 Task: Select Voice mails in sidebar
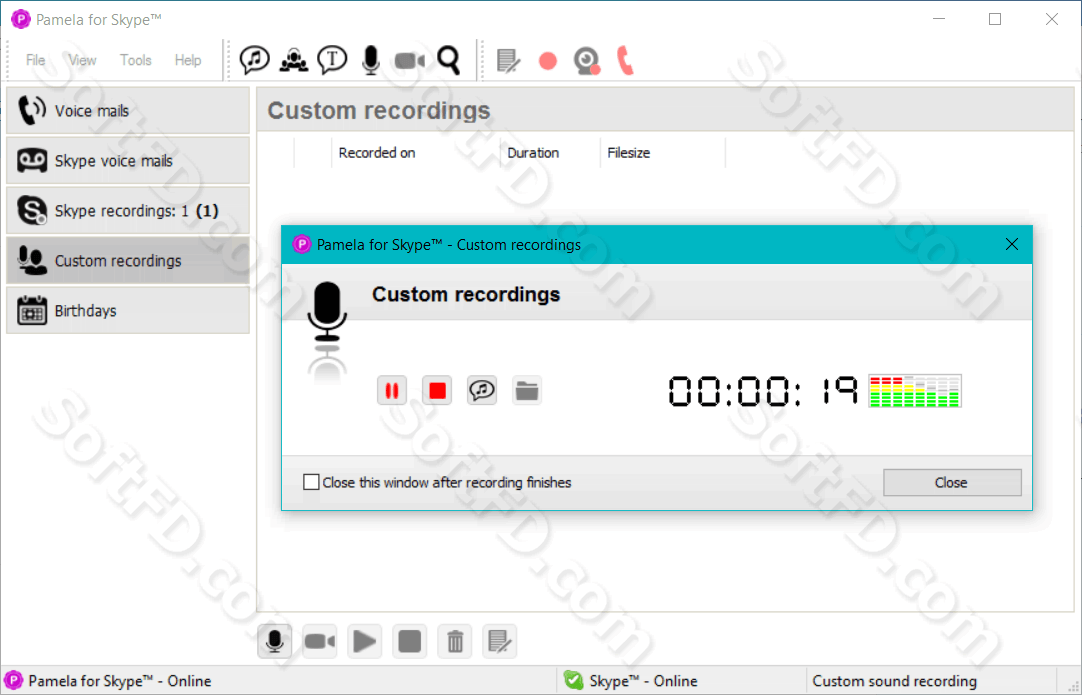click(x=128, y=110)
